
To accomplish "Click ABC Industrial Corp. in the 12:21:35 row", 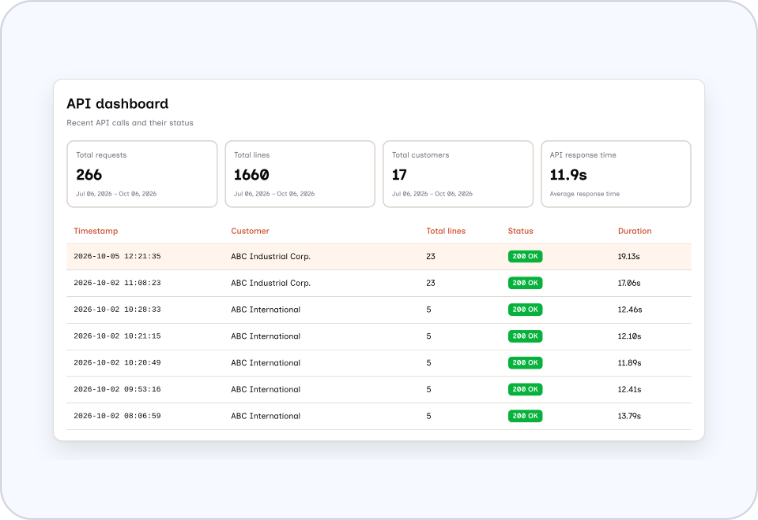I will 271,256.
